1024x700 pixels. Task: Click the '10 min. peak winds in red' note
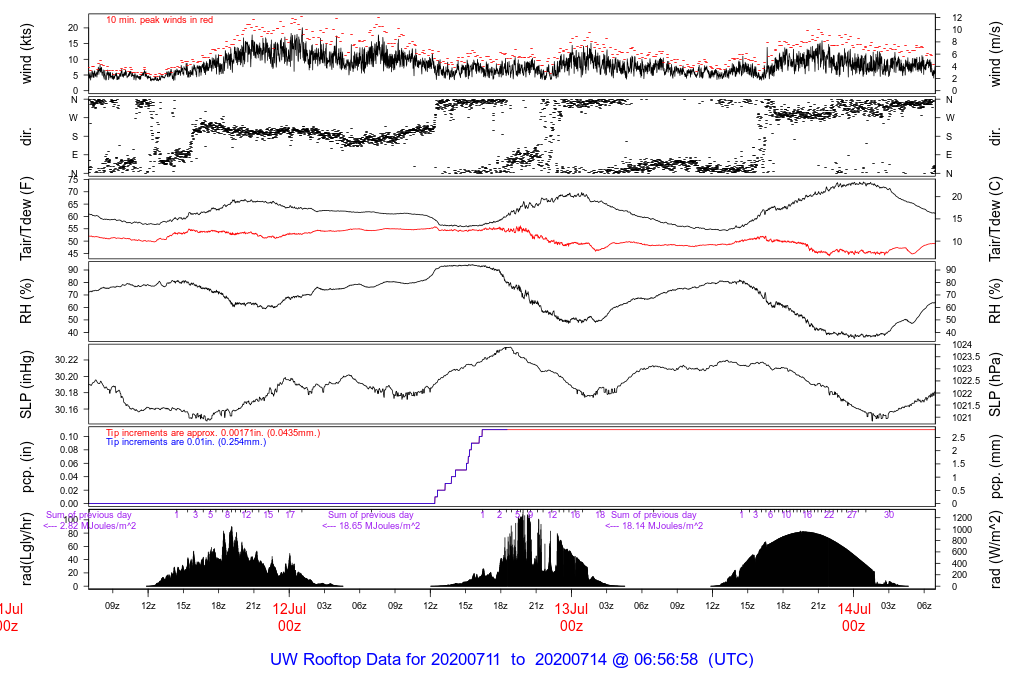[x=159, y=20]
